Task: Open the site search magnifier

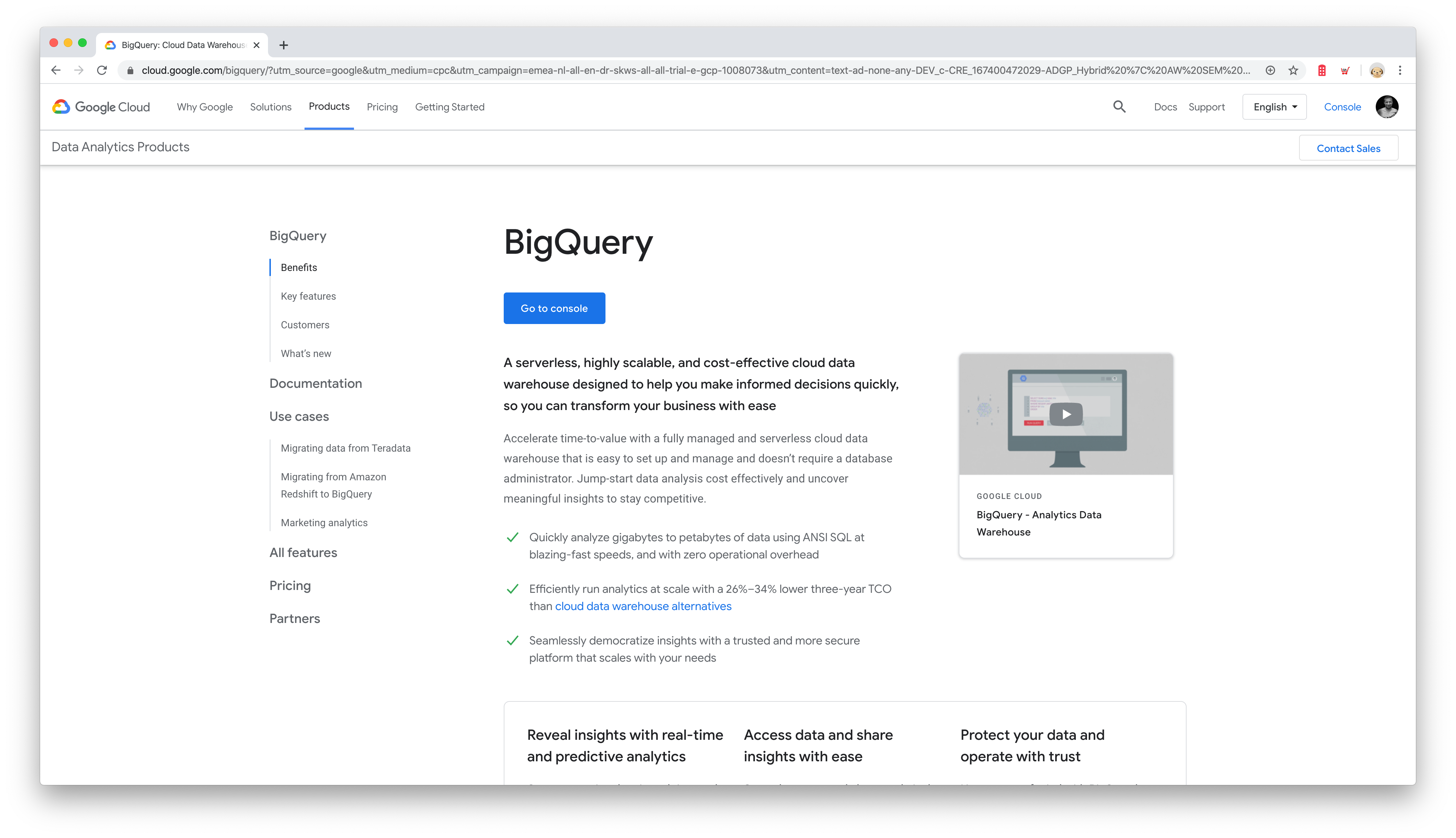Action: click(1119, 106)
